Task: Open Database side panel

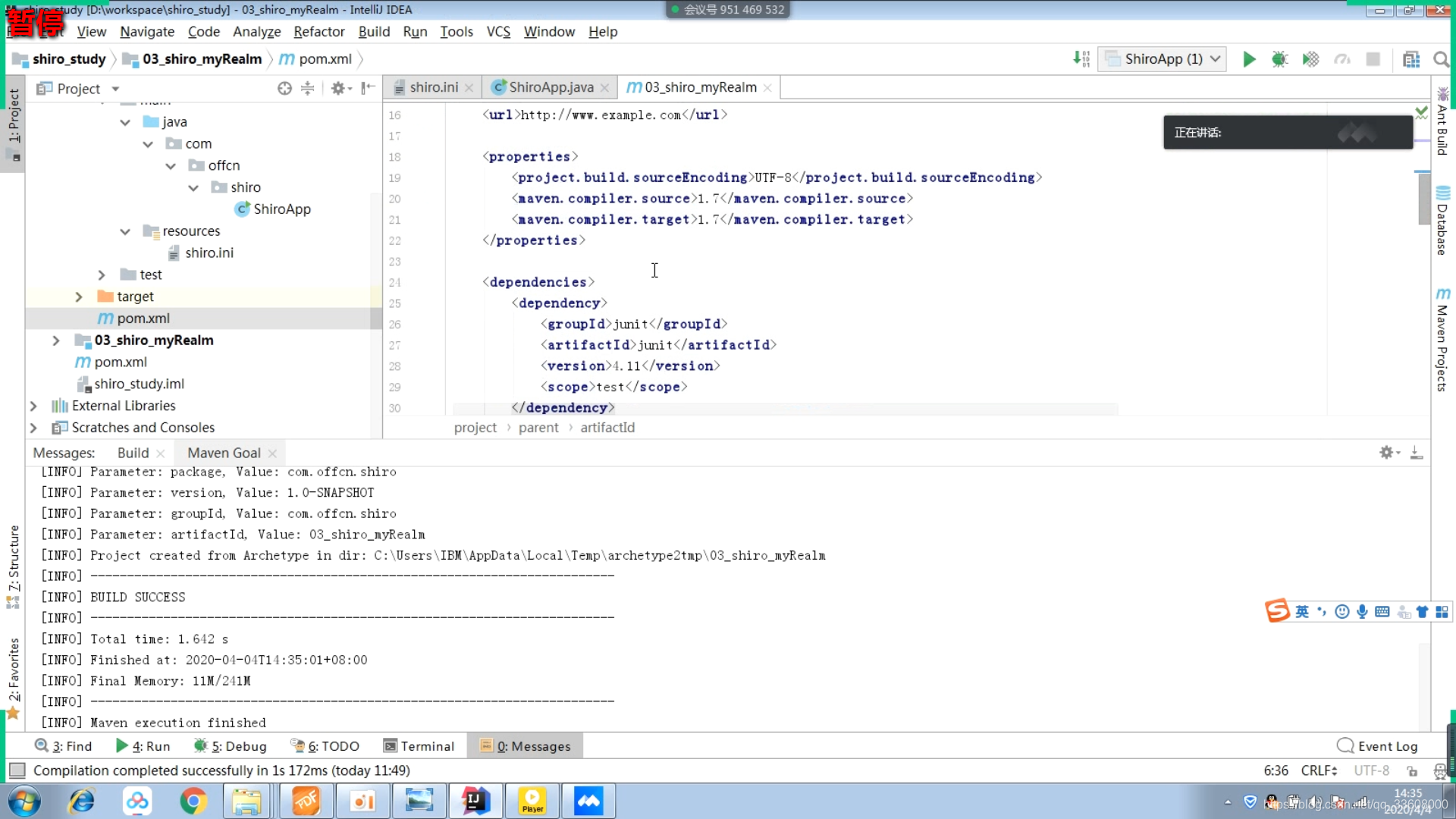Action: 1442,220
